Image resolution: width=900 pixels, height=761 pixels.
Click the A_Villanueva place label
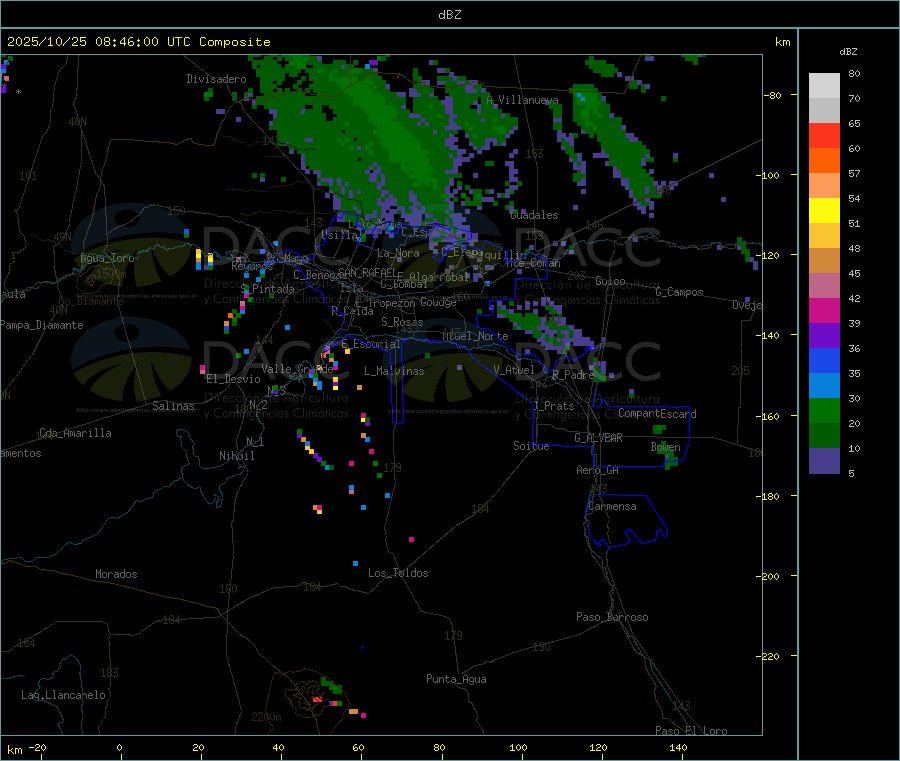(x=522, y=100)
